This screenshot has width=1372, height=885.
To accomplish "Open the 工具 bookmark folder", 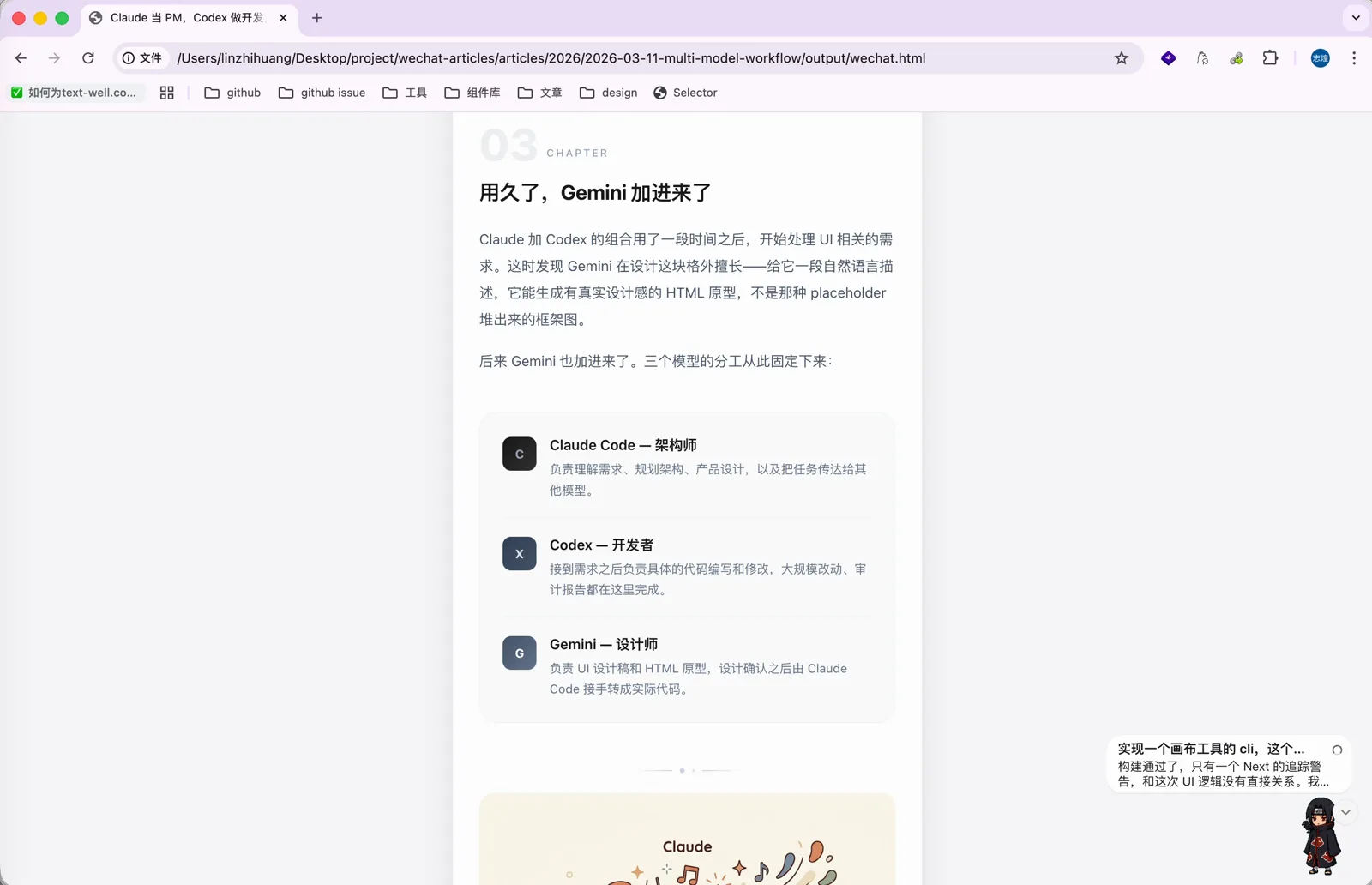I will click(405, 93).
